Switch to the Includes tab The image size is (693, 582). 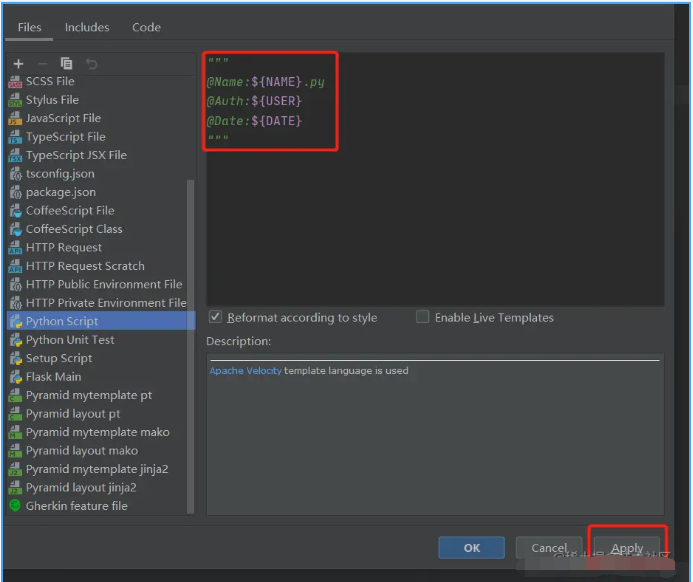[87, 27]
